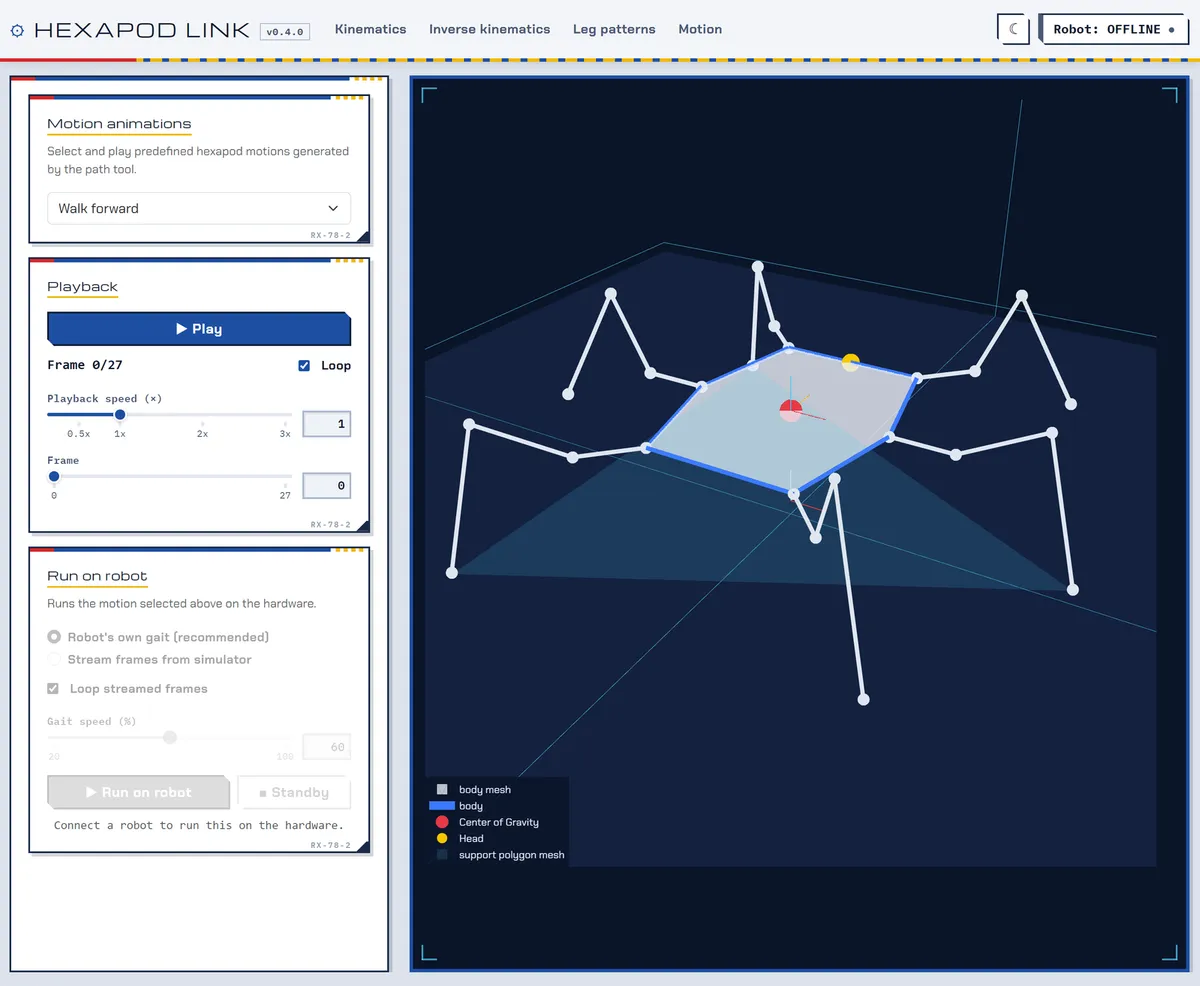Image resolution: width=1200 pixels, height=986 pixels.
Task: Open the Walk forward motion dropdown
Action: (x=199, y=208)
